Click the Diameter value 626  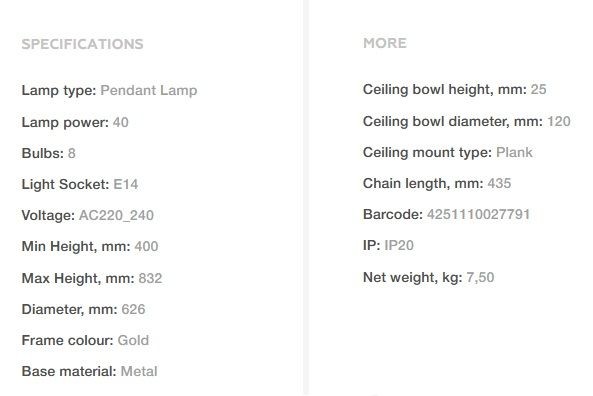coord(133,309)
